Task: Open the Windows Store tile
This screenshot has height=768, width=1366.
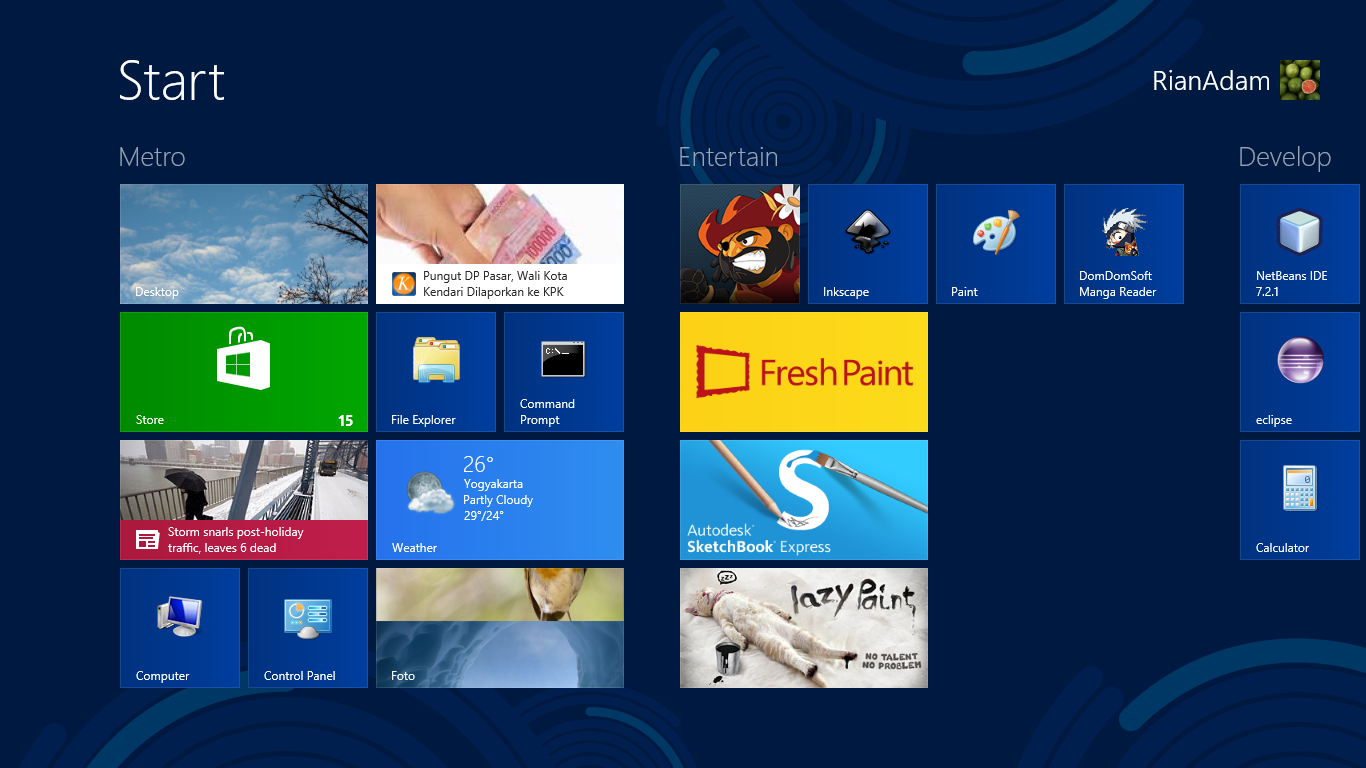Action: pyautogui.click(x=244, y=372)
